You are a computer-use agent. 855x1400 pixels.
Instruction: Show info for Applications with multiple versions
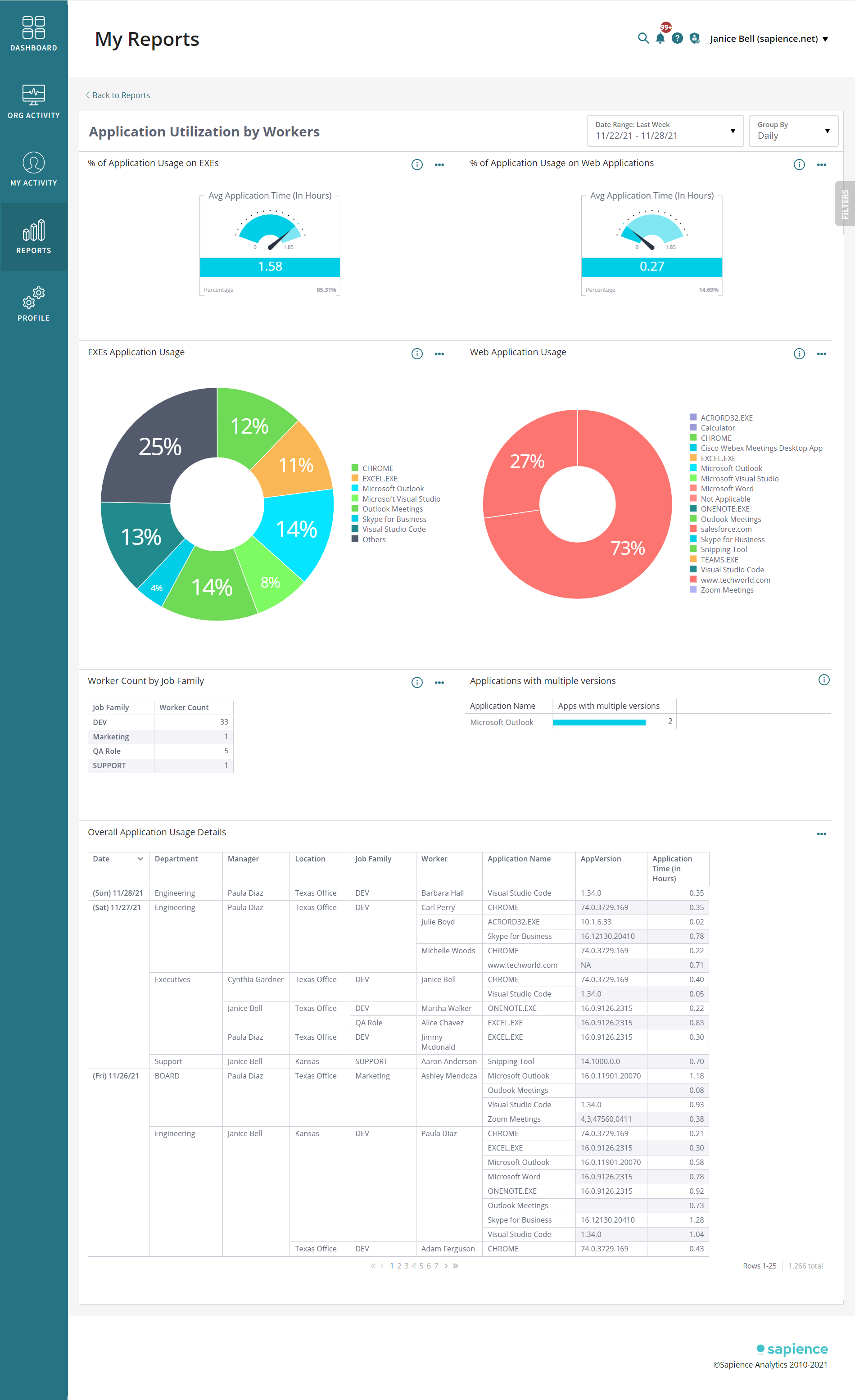(824, 680)
